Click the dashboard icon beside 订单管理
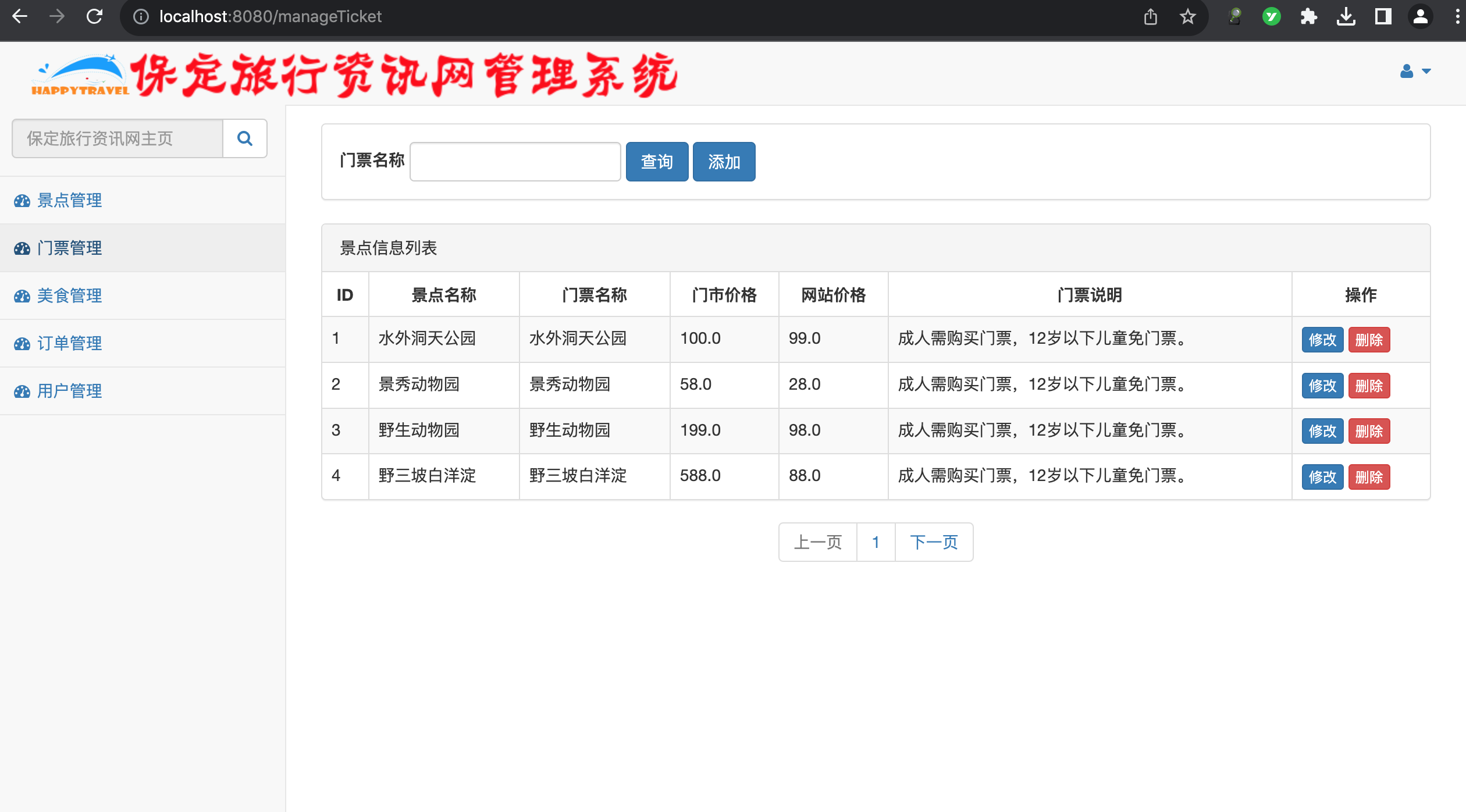This screenshot has width=1466, height=812. coord(22,344)
